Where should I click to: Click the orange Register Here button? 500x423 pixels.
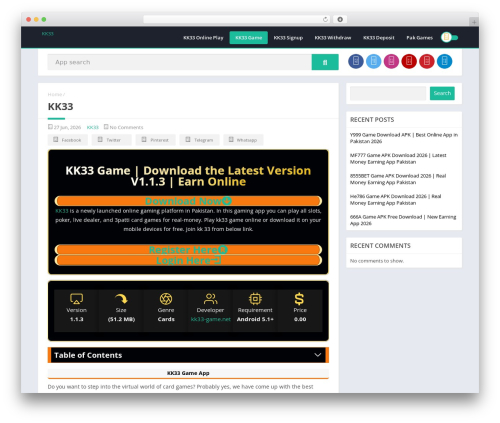188,250
